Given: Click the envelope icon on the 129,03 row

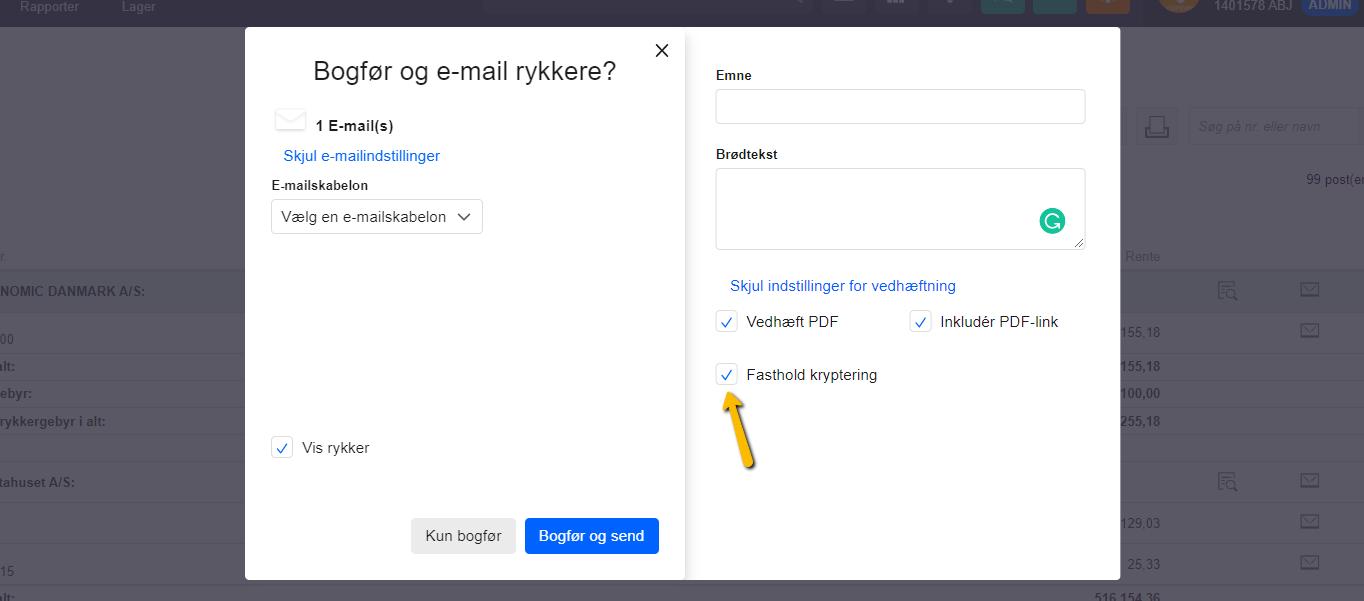Looking at the screenshot, I should 1309,522.
